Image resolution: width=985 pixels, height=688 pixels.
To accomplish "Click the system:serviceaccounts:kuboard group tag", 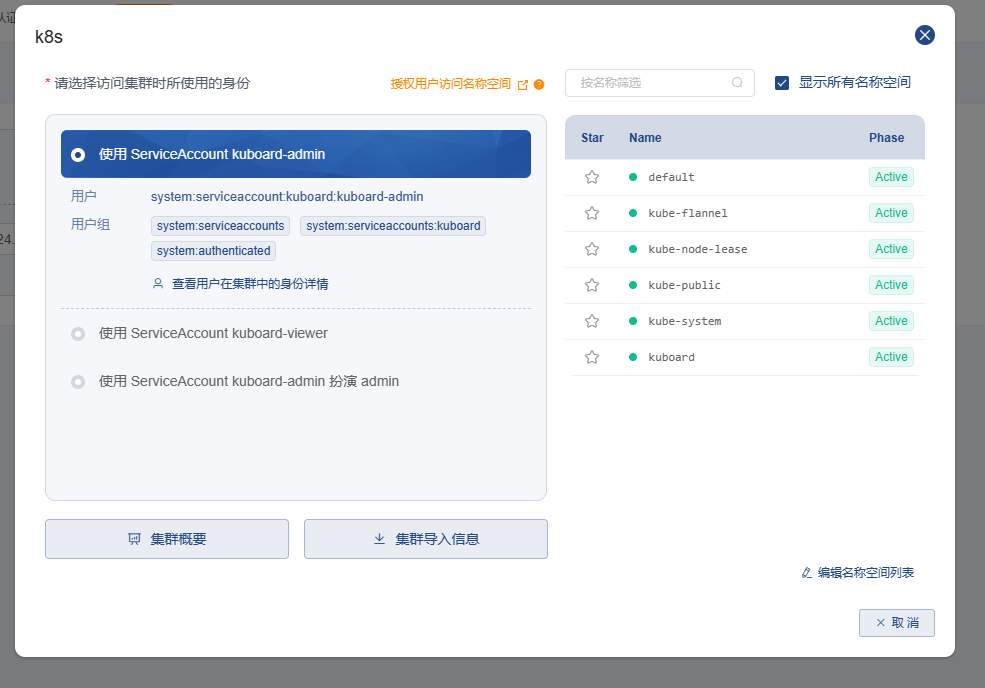I will point(393,226).
